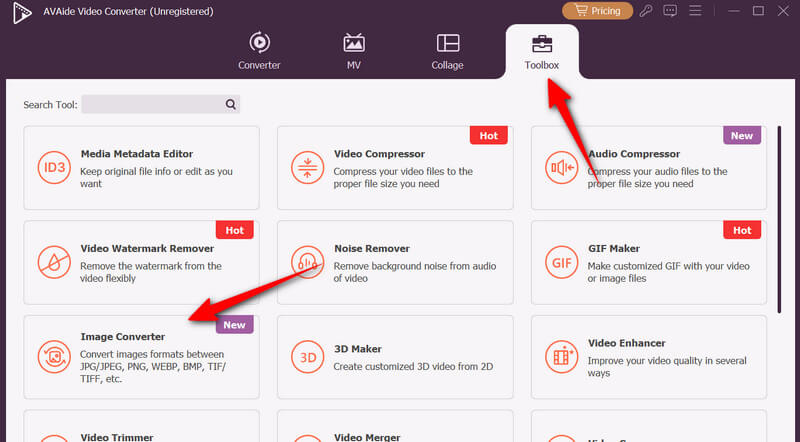The image size is (800, 442).
Task: Click 'Remove background noise from audio' description
Action: (415, 272)
